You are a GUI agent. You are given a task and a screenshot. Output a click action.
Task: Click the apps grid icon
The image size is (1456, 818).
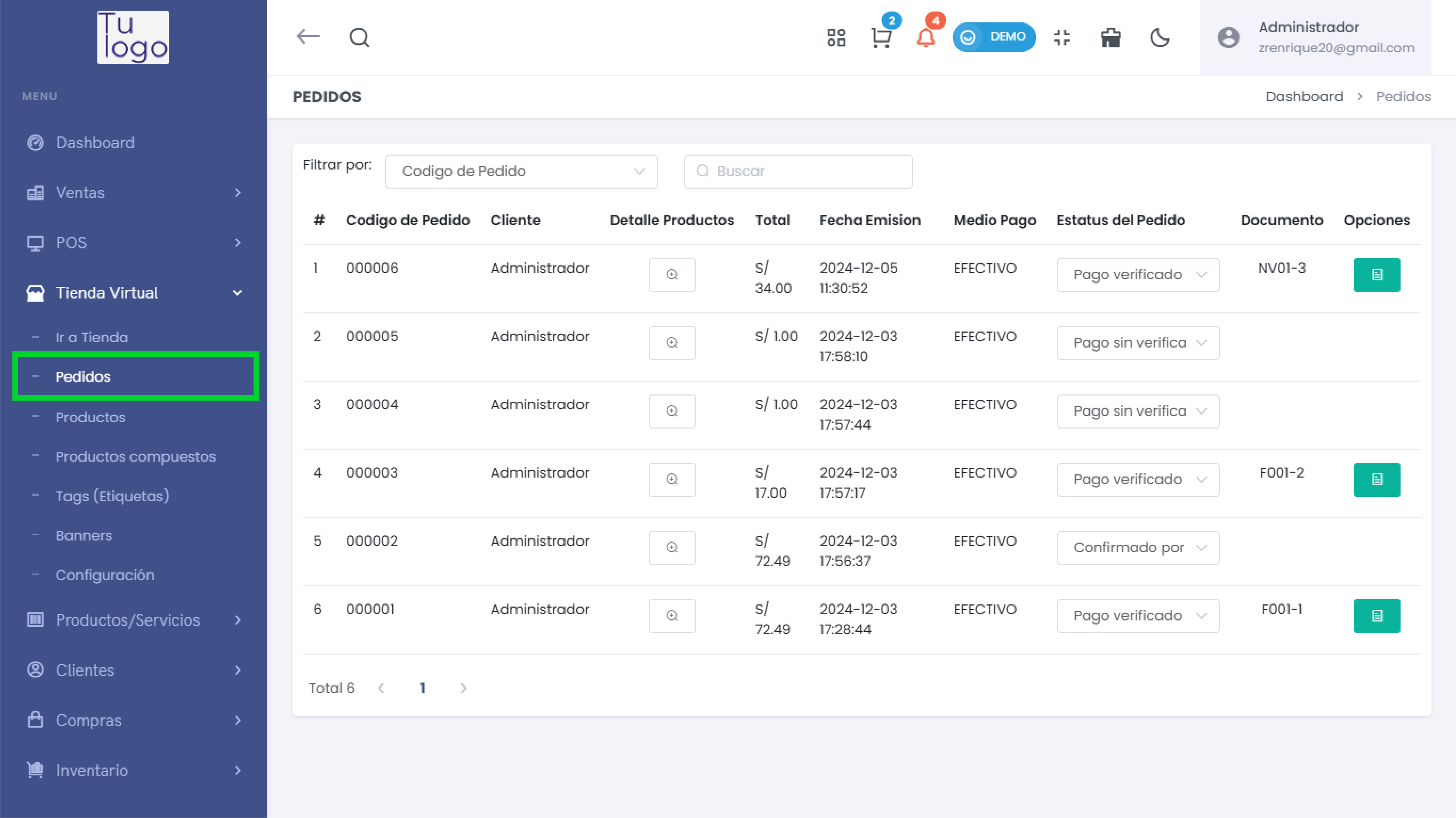coord(836,38)
